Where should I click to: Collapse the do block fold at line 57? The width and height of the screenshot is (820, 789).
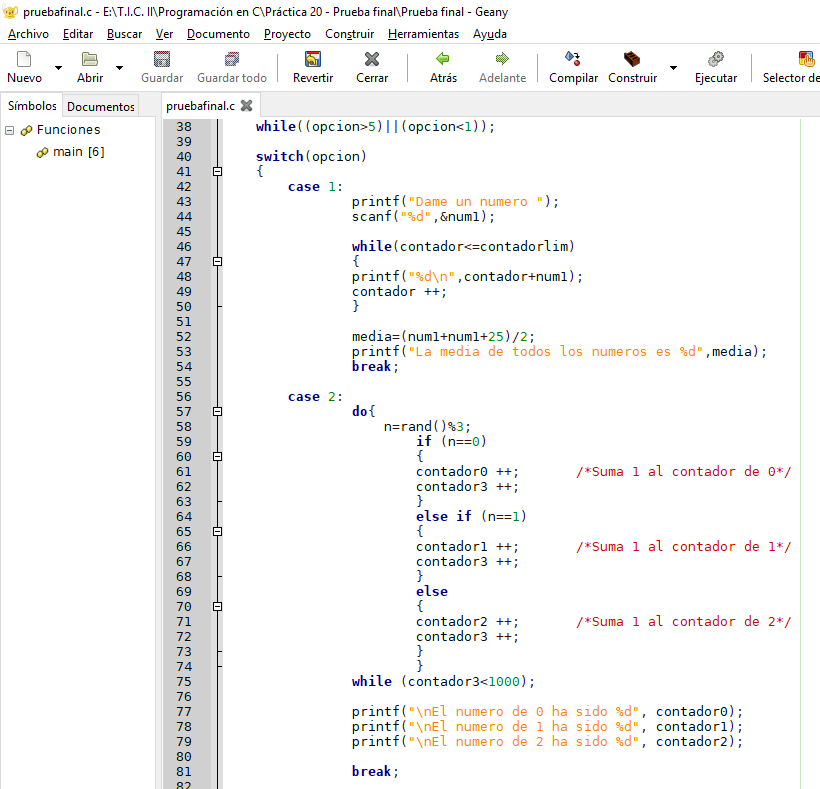pyautogui.click(x=218, y=411)
